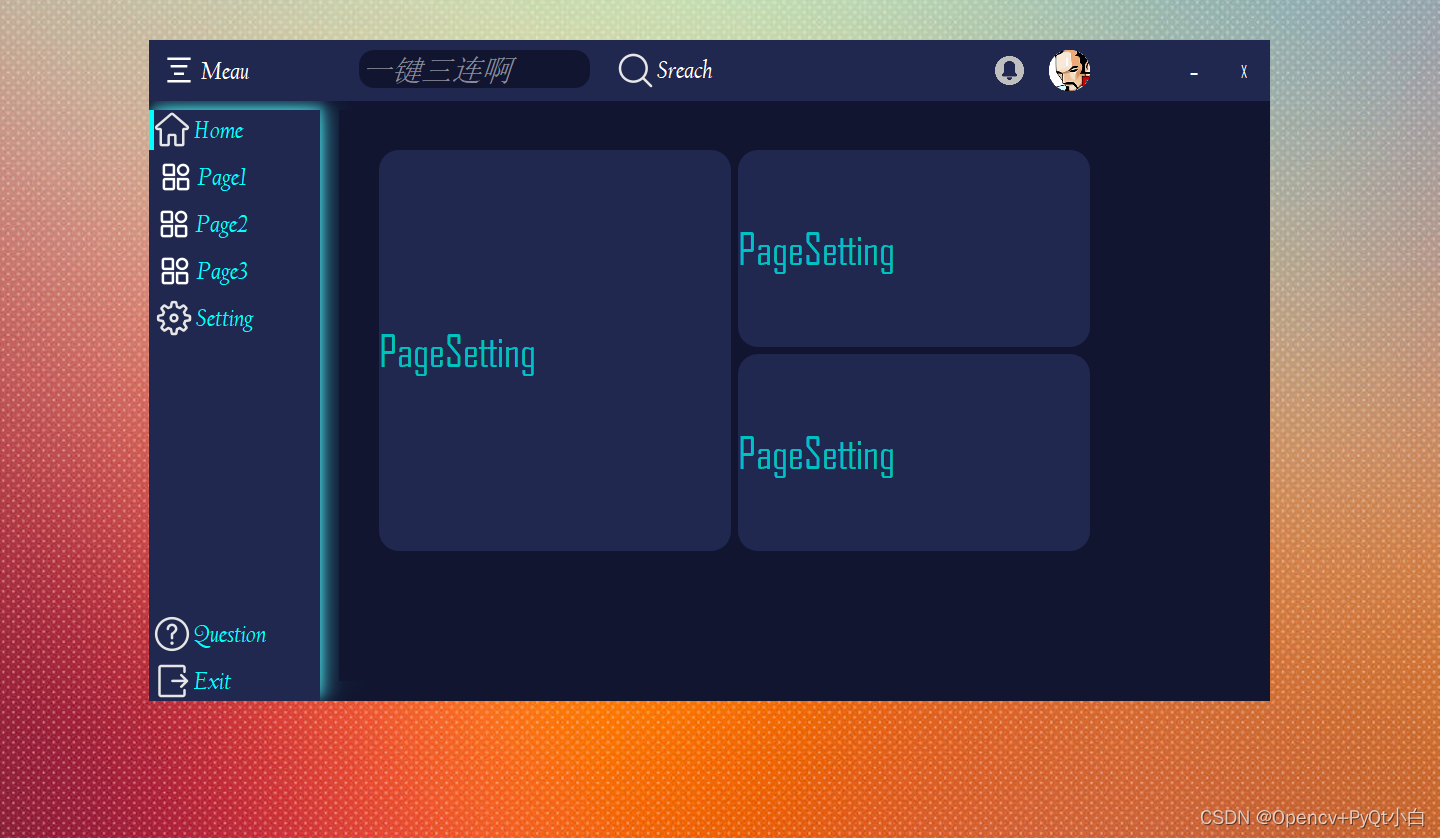
Task: Open the user avatar profile picture
Action: pos(1069,71)
